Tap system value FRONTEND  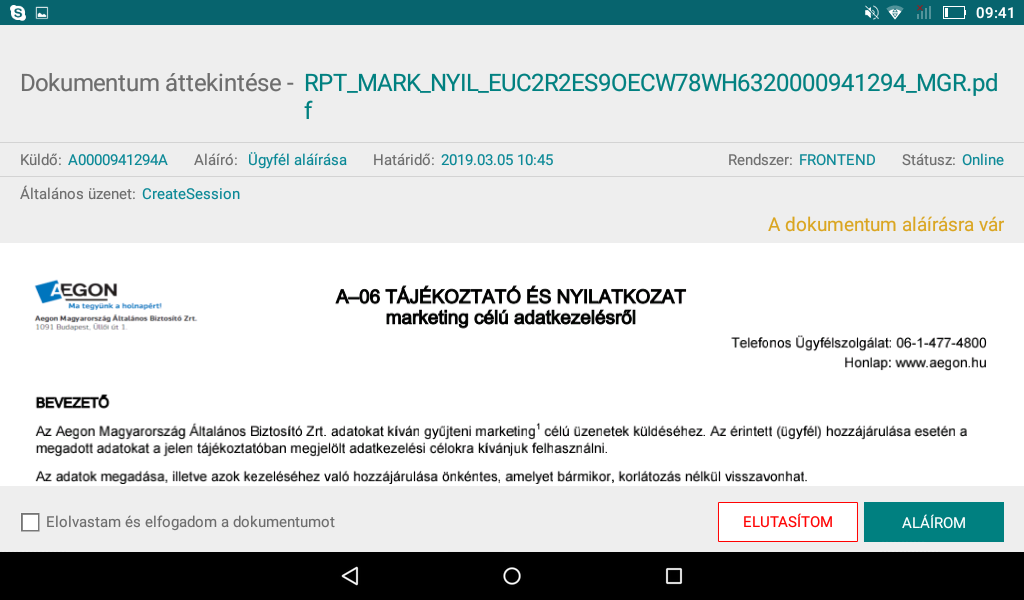point(837,160)
